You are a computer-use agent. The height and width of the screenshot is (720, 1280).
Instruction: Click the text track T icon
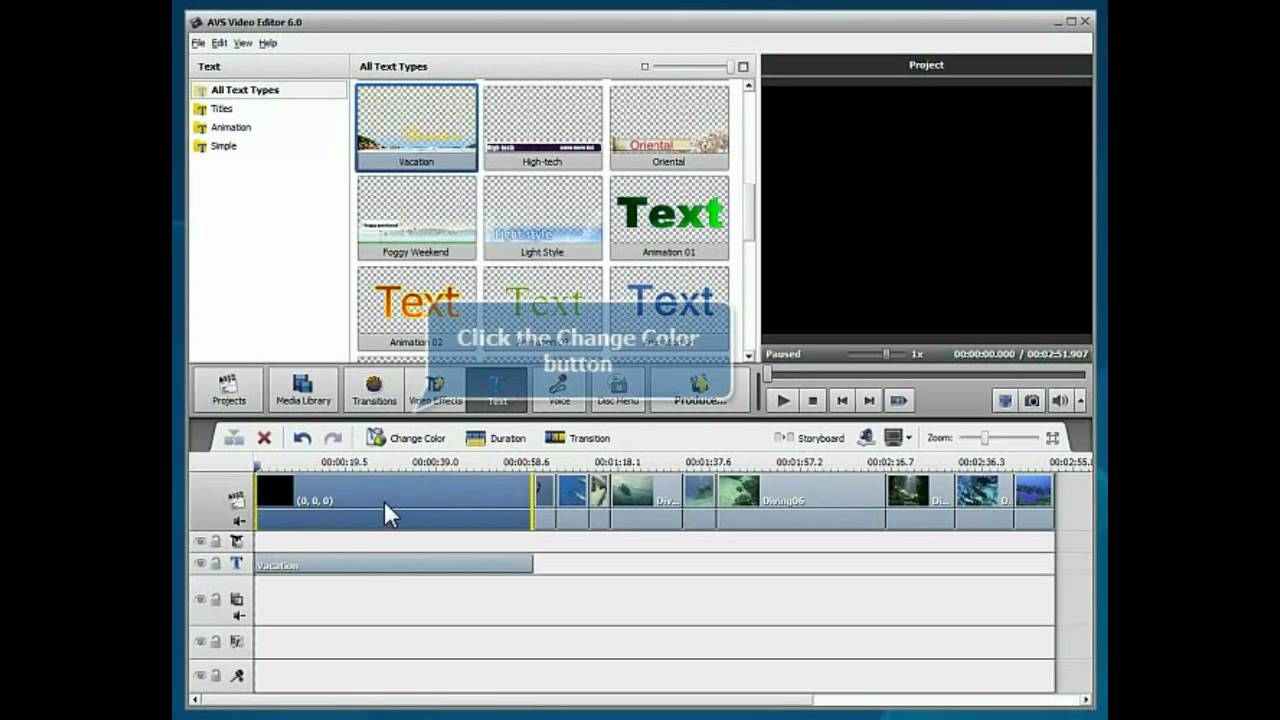pos(237,564)
